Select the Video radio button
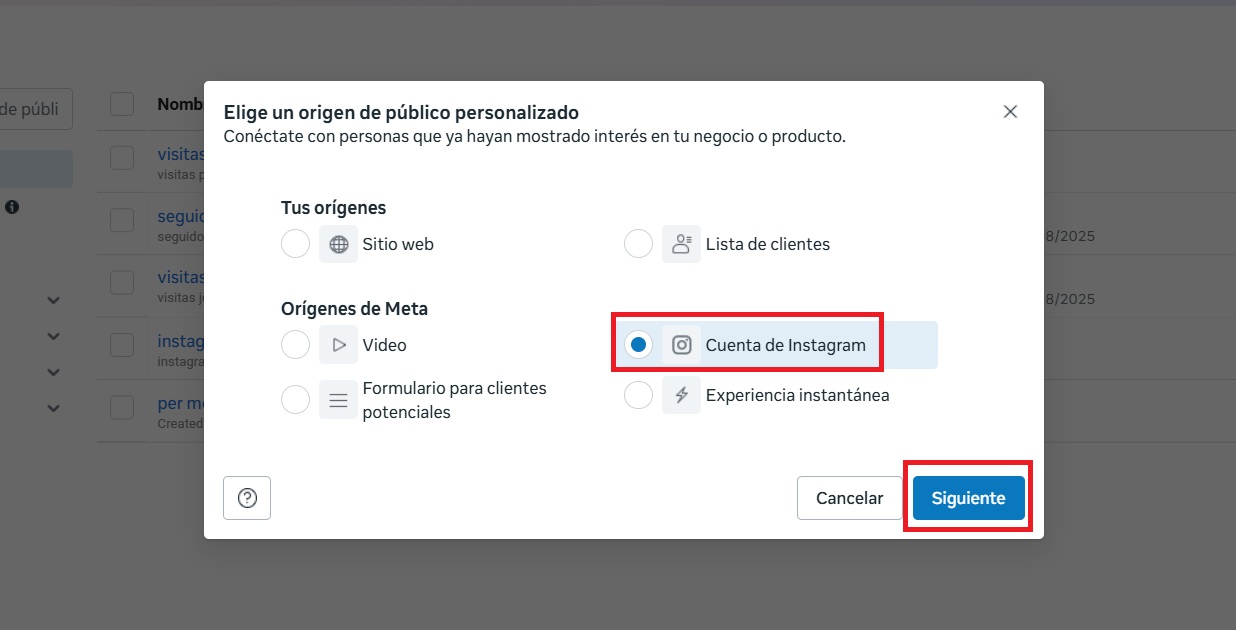 [x=295, y=345]
